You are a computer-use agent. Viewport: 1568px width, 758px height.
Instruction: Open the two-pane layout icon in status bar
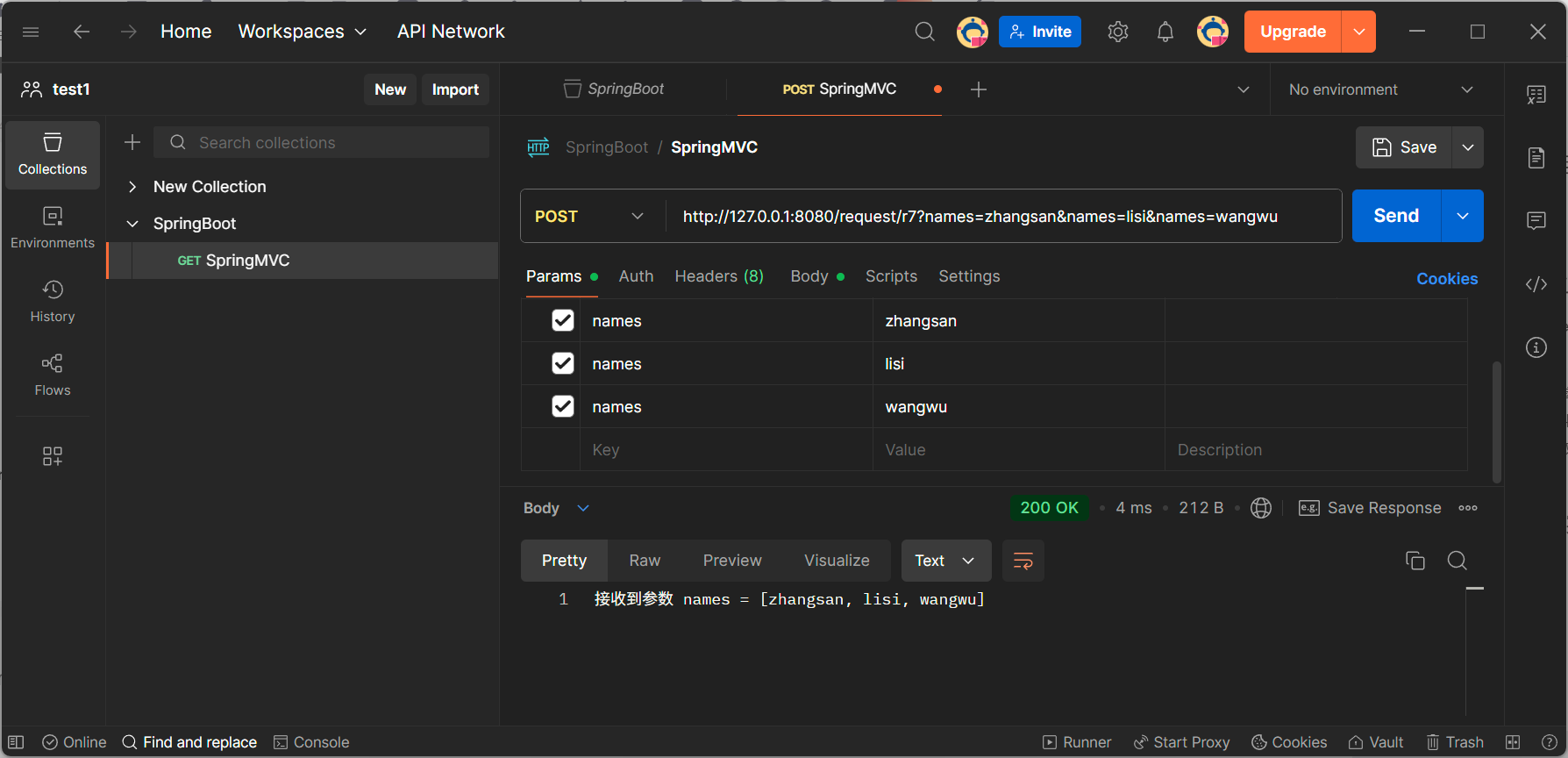[1513, 742]
